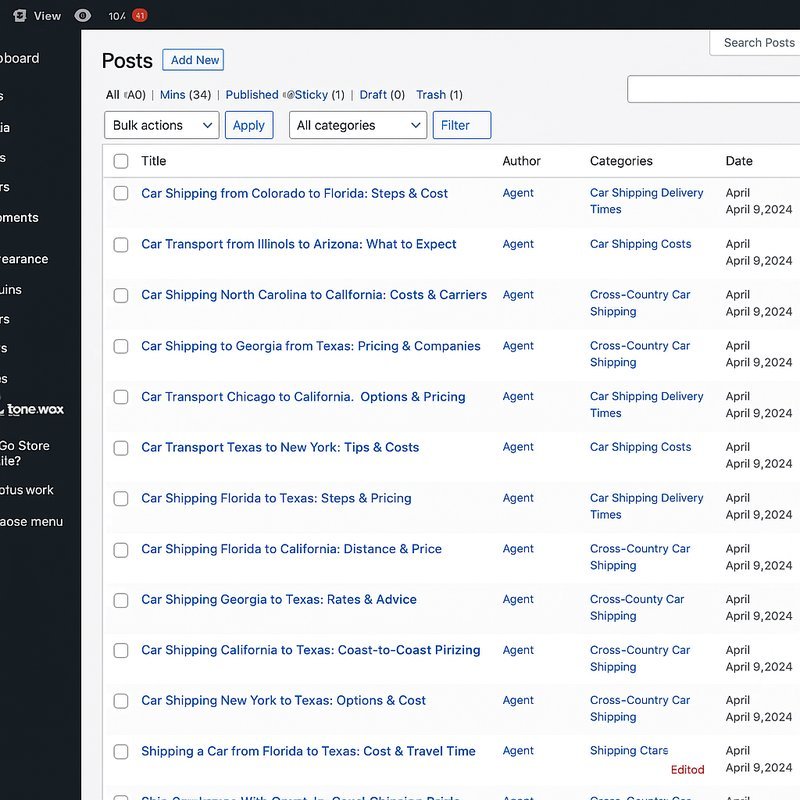Screen dimensions: 800x800
Task: Check the Georgia from Texas post checkbox
Action: click(121, 346)
